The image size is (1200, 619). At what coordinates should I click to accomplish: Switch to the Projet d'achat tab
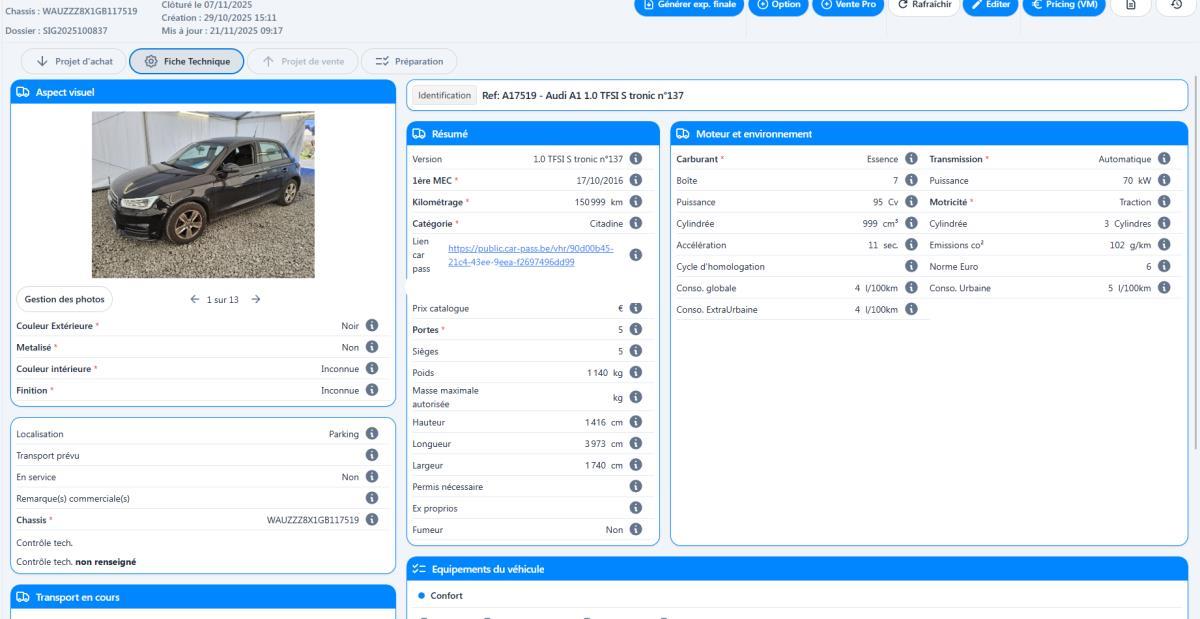73,61
